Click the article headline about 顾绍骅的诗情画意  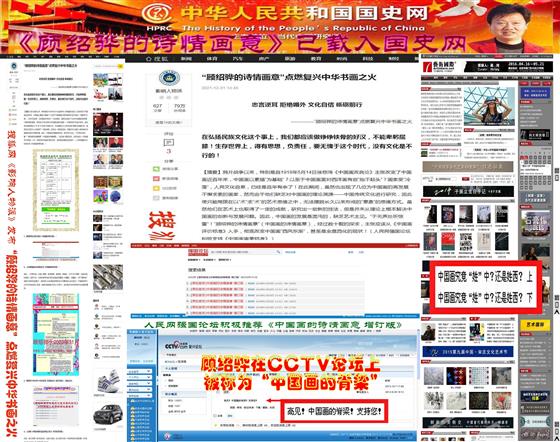tap(289, 77)
